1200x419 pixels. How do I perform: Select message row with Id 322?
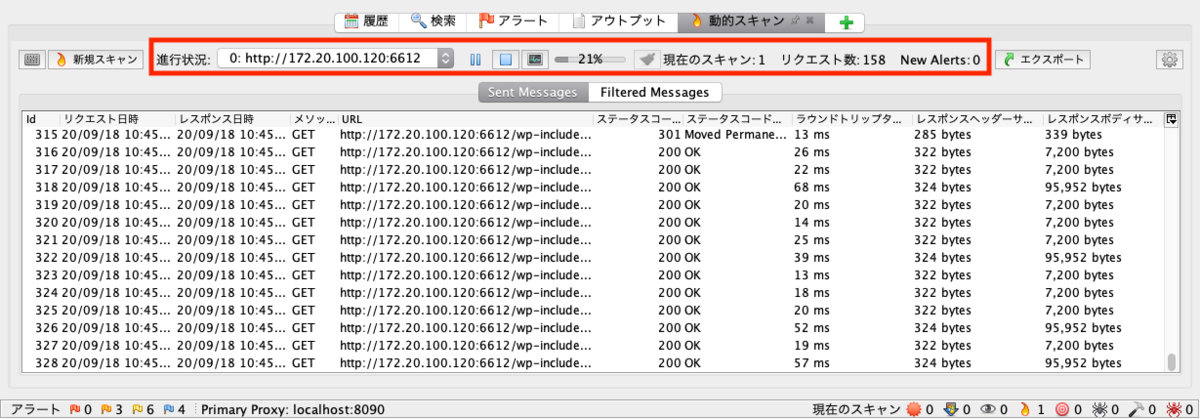(x=592, y=256)
